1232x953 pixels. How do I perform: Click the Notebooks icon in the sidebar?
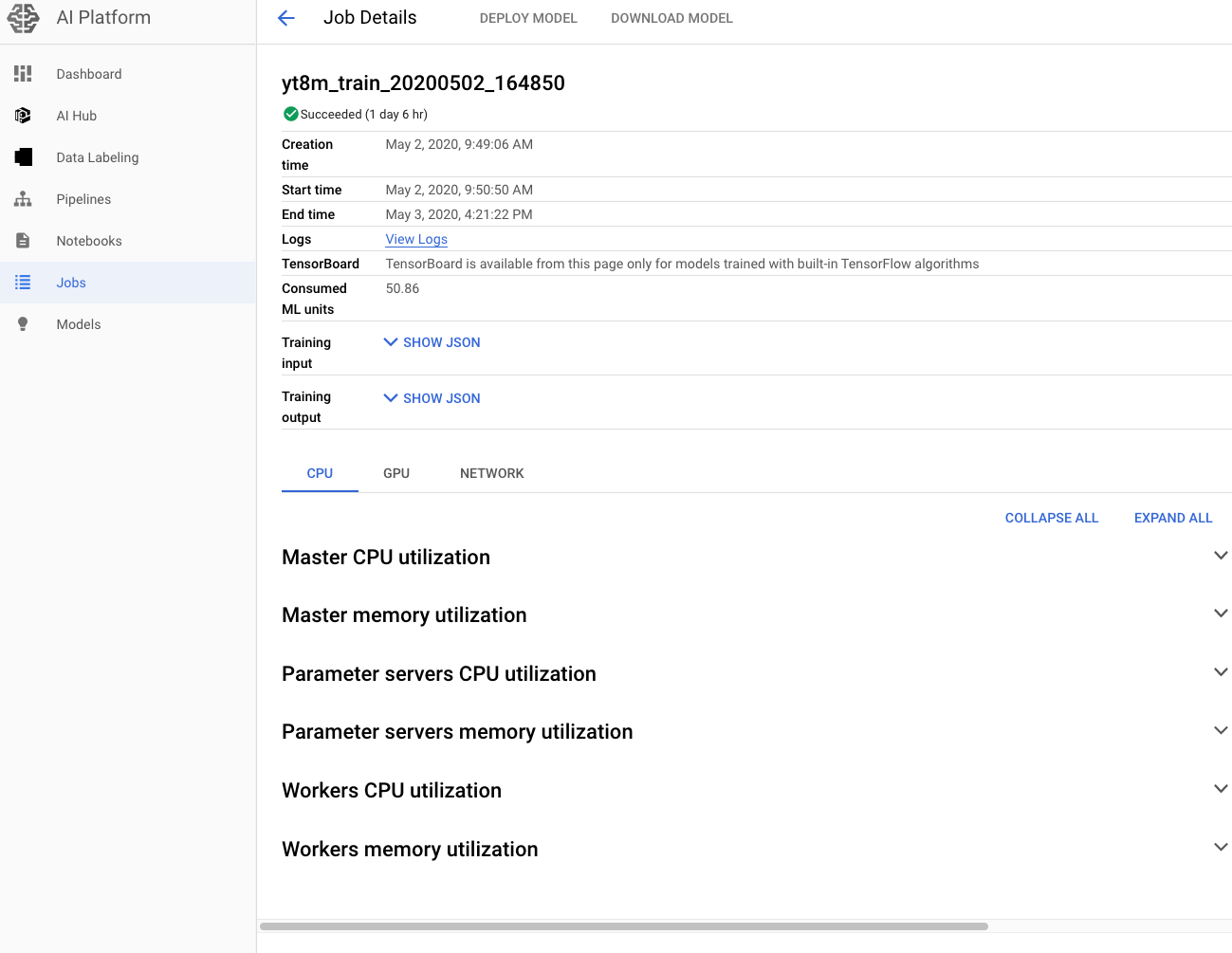point(23,241)
